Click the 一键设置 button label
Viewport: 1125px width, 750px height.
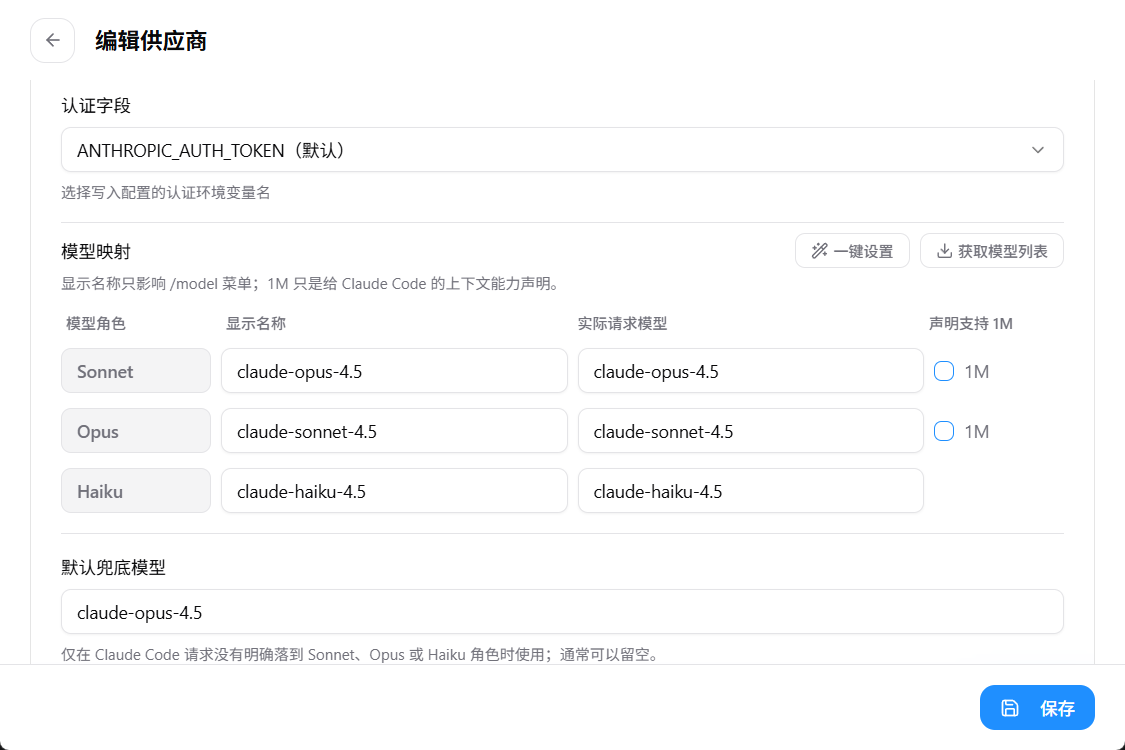[863, 251]
